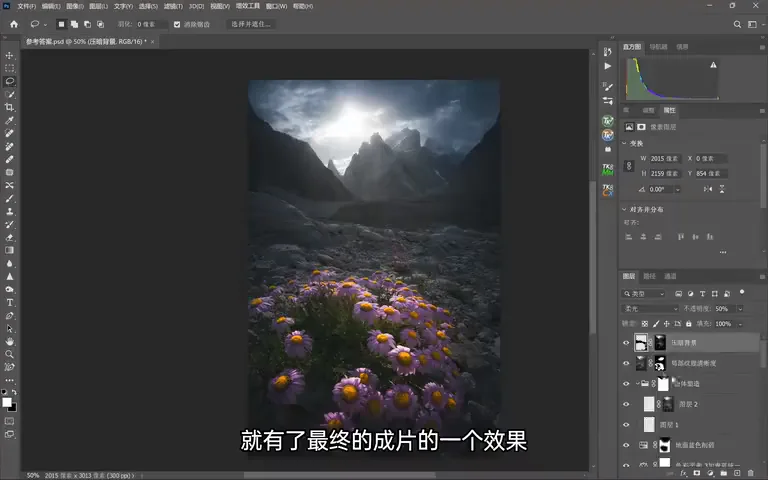Screen dimensions: 768x480
Task: Create a new layer icon
Action: [737, 474]
